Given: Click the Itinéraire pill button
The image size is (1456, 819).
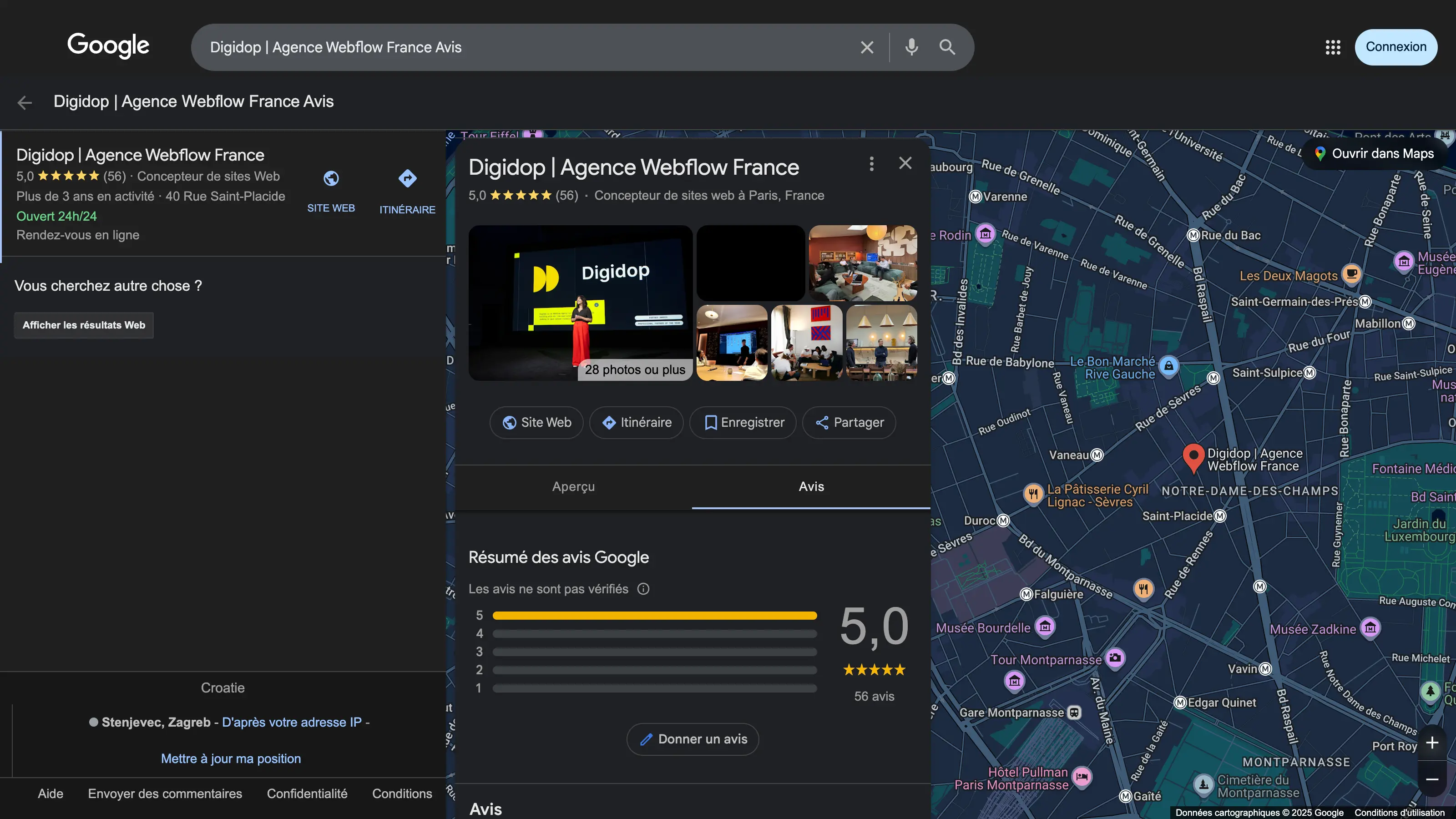Looking at the screenshot, I should 637,423.
